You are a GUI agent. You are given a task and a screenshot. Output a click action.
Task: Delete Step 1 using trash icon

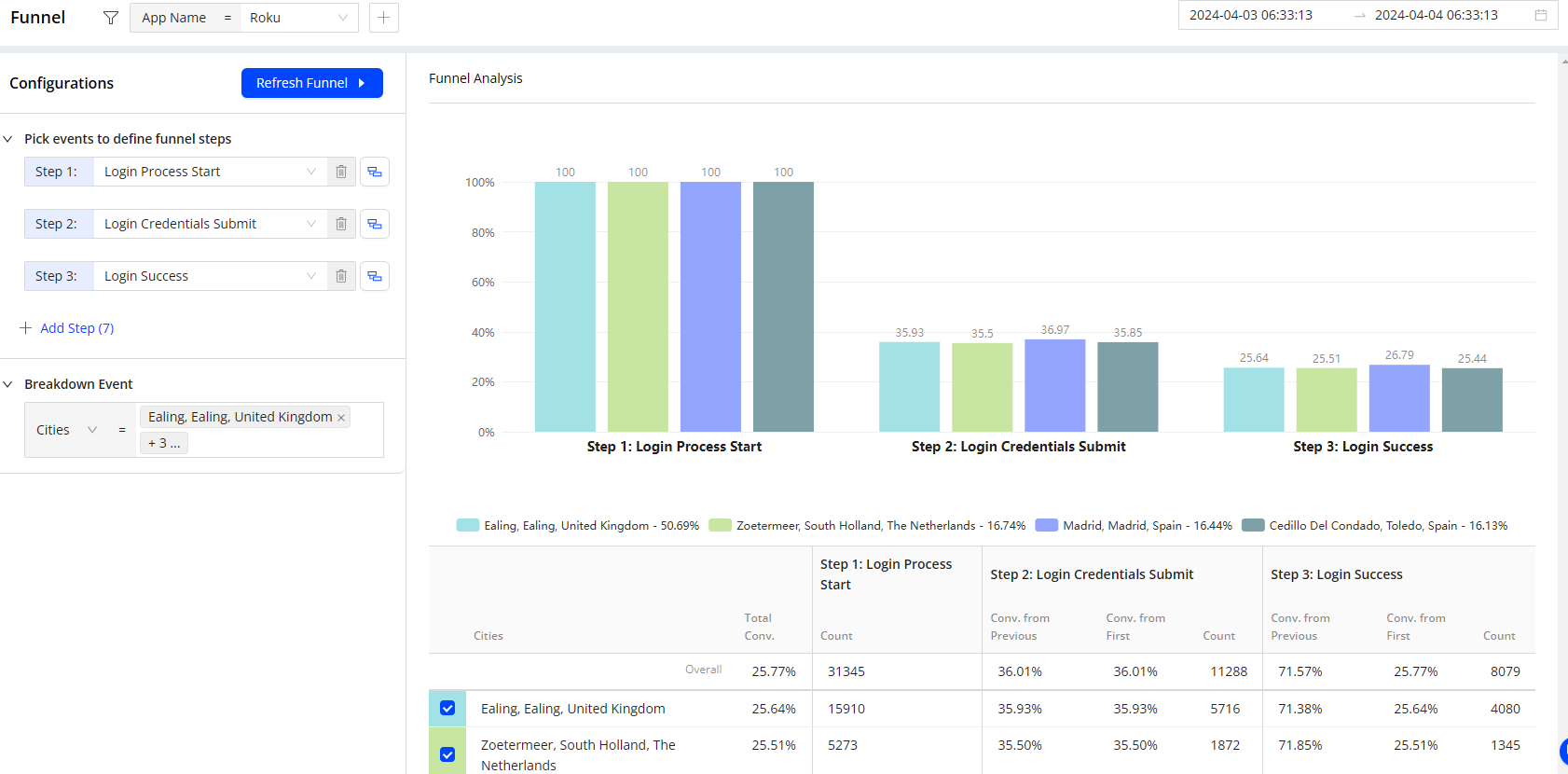click(x=341, y=172)
